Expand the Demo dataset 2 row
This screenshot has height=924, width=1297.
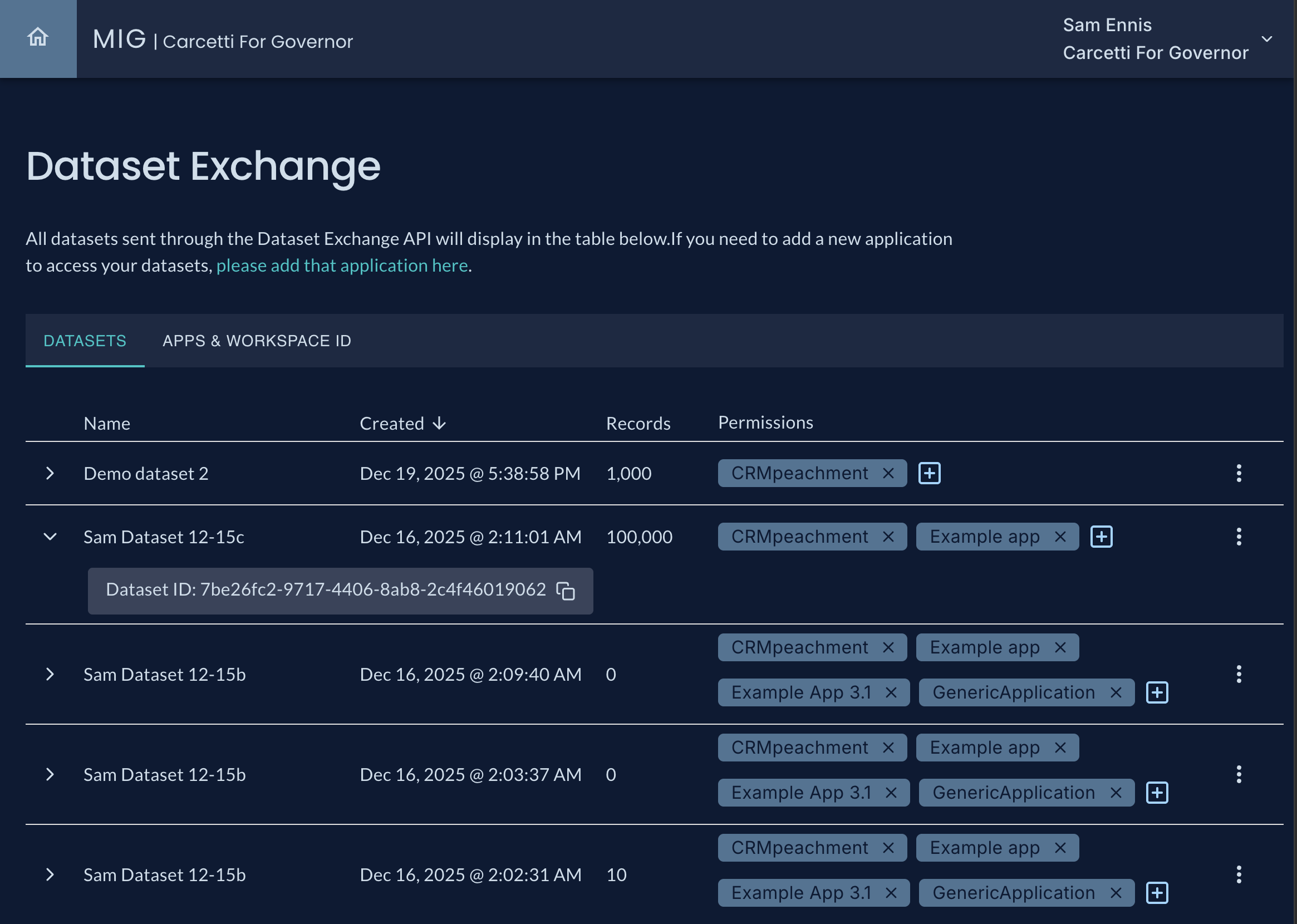(x=50, y=473)
